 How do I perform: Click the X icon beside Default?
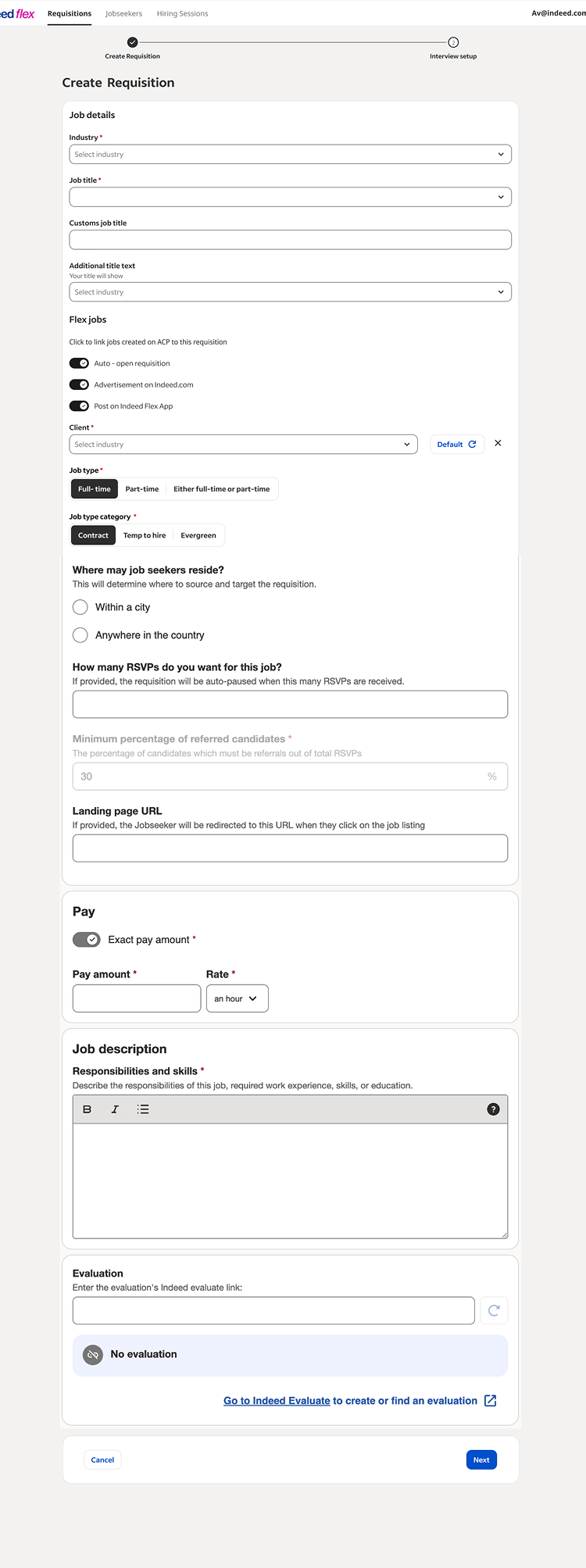coord(498,444)
